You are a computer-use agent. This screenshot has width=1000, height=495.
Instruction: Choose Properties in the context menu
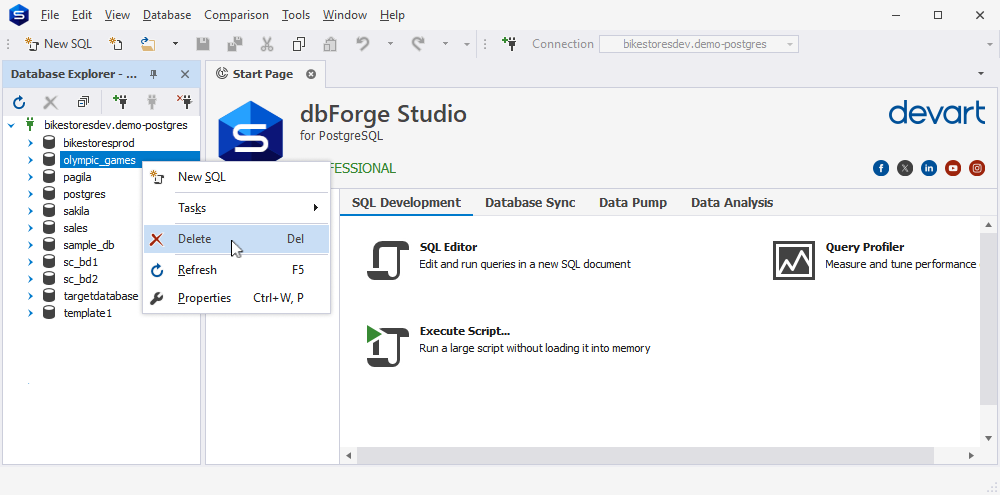236,298
